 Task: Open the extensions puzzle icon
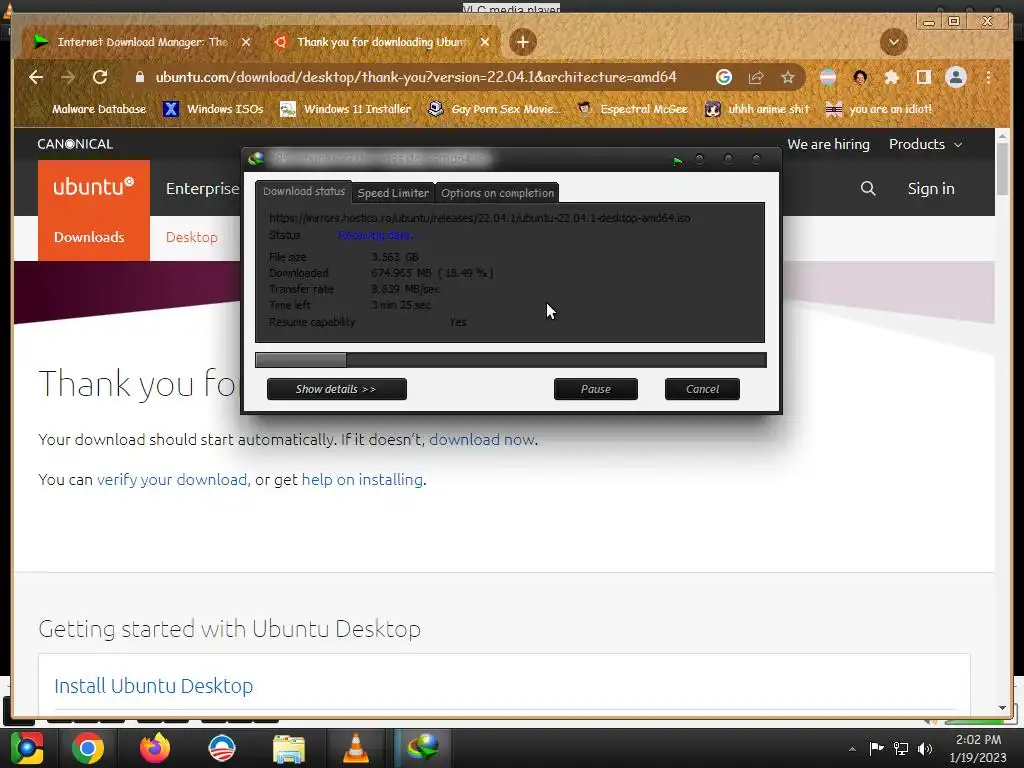tap(891, 77)
